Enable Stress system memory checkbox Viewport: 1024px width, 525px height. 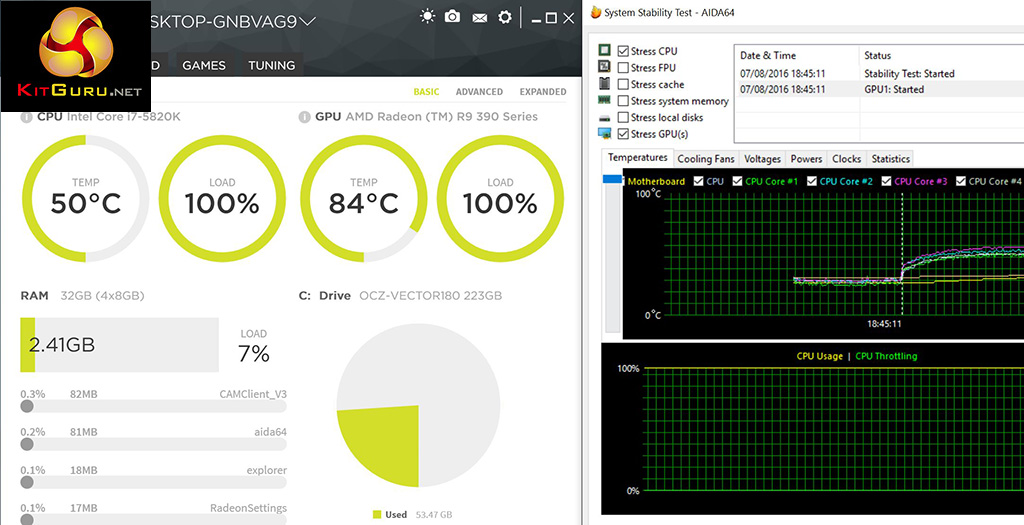(623, 101)
